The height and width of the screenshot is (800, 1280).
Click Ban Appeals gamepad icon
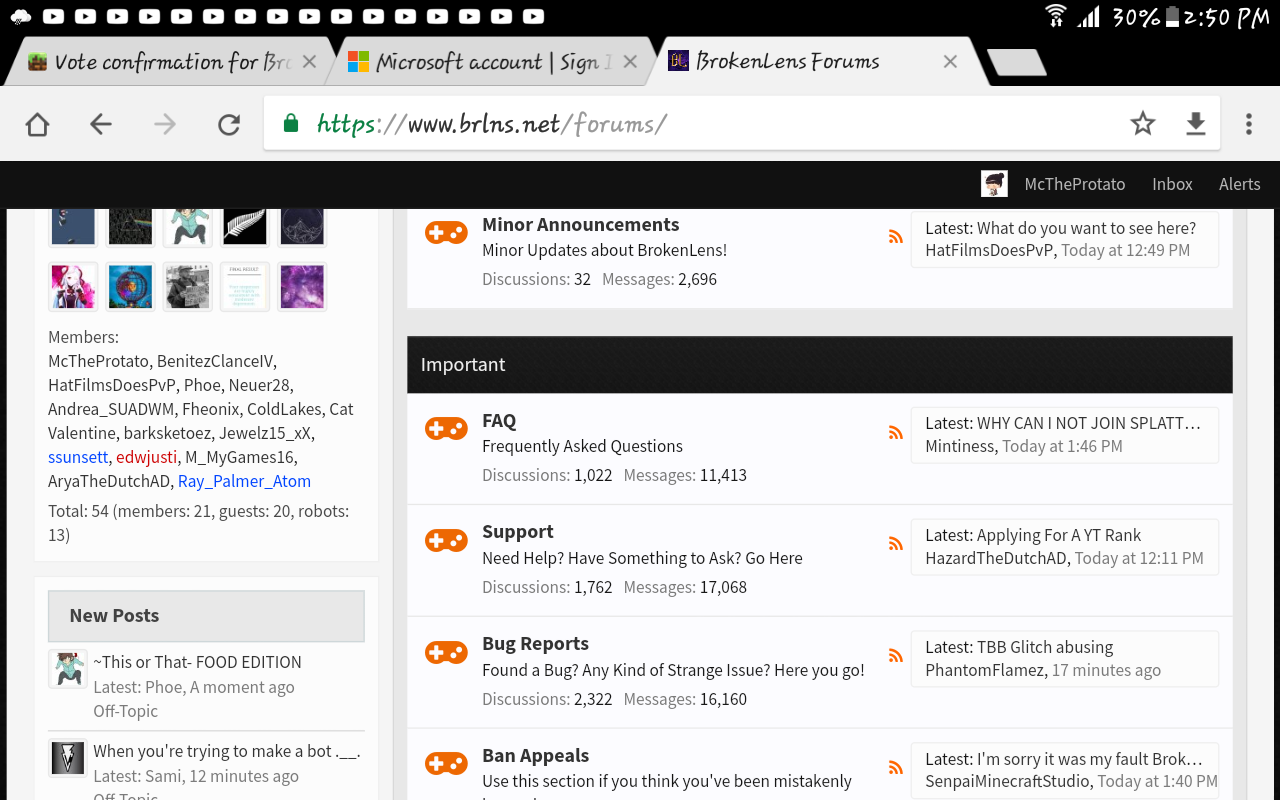pos(446,764)
